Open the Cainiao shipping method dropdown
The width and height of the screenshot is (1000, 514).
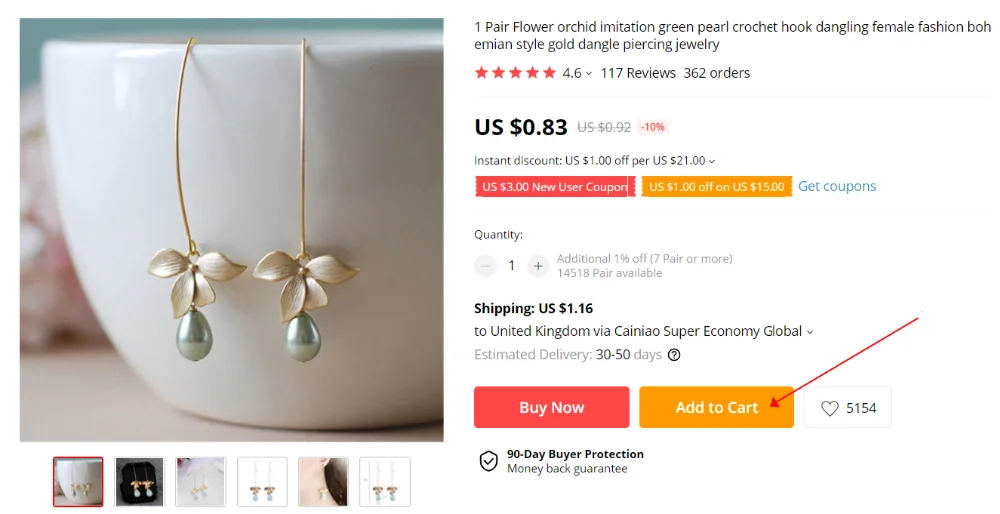(810, 332)
